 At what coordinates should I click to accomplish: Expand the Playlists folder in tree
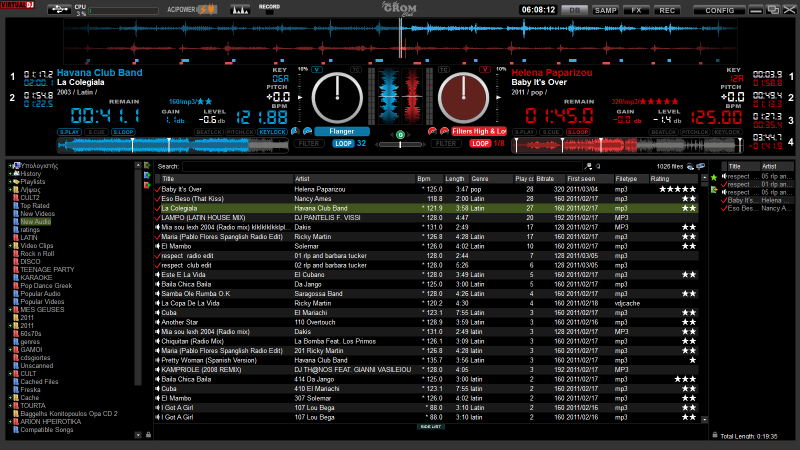(10, 182)
